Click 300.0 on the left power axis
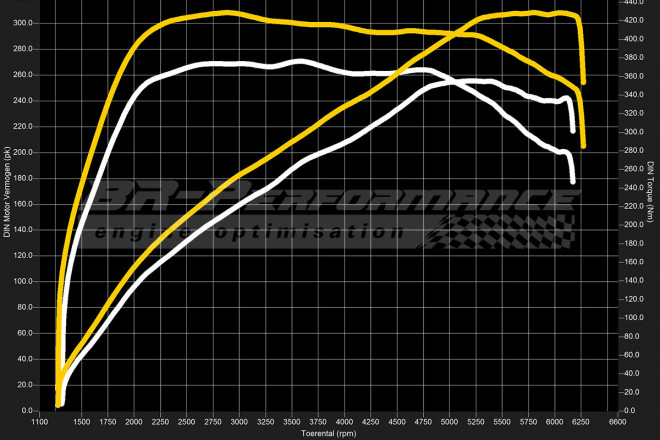The height and width of the screenshot is (440, 660). pos(23,23)
